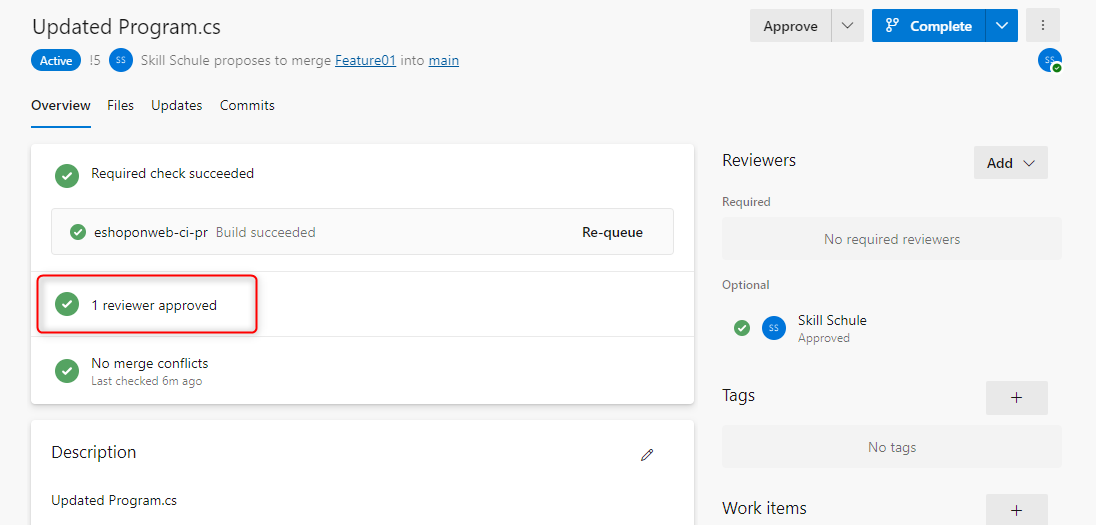
Task: Click the plus icon next to Work items
Action: tap(1016, 510)
